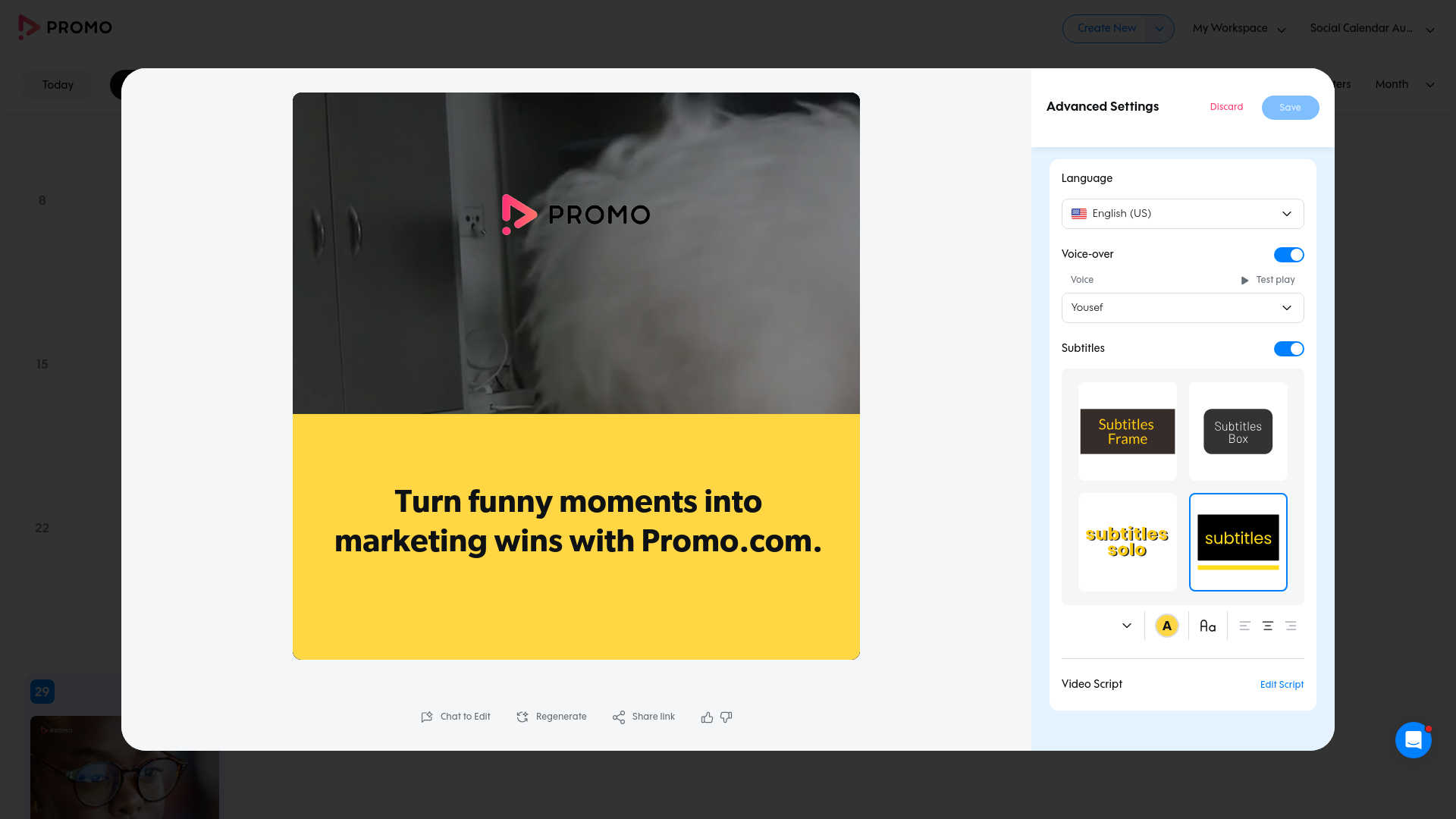This screenshot has height=819, width=1456.
Task: Open the Edit Script link
Action: pyautogui.click(x=1282, y=685)
